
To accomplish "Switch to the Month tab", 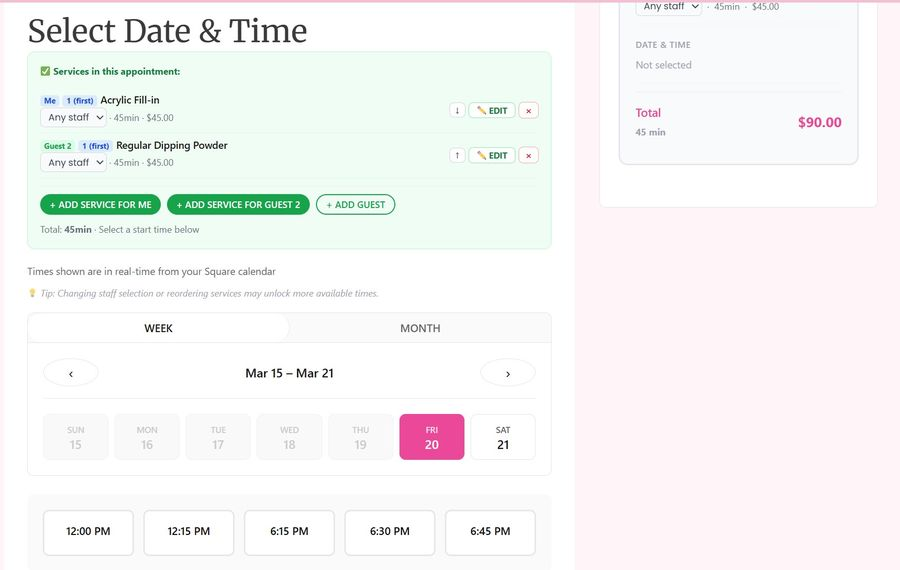I will point(420,328).
